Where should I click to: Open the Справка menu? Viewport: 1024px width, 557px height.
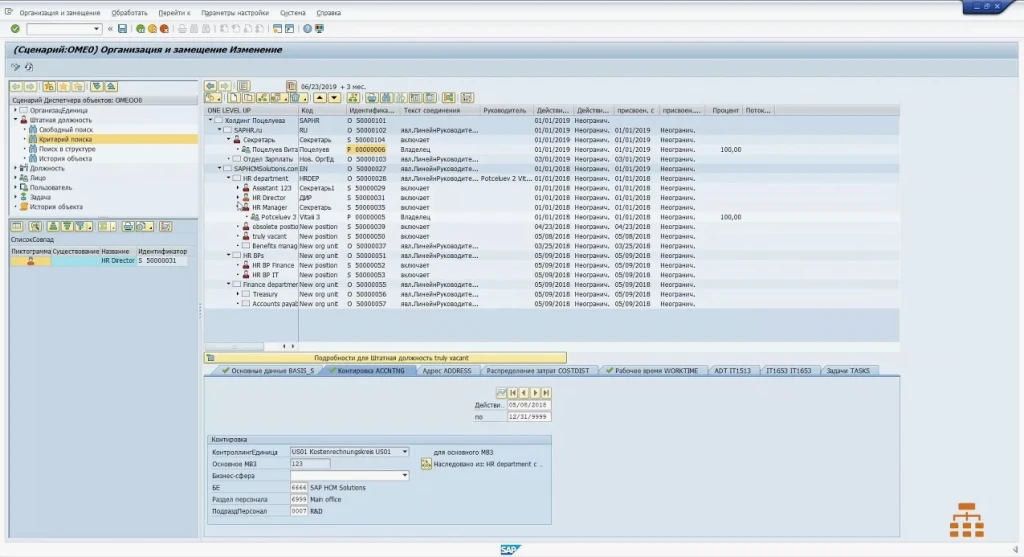(328, 12)
